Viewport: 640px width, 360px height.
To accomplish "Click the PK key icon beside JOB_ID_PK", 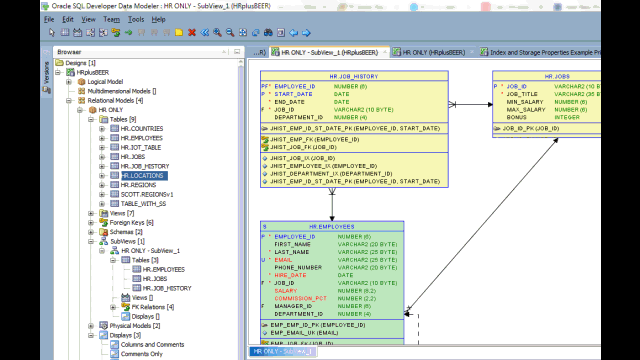I will point(497,129).
